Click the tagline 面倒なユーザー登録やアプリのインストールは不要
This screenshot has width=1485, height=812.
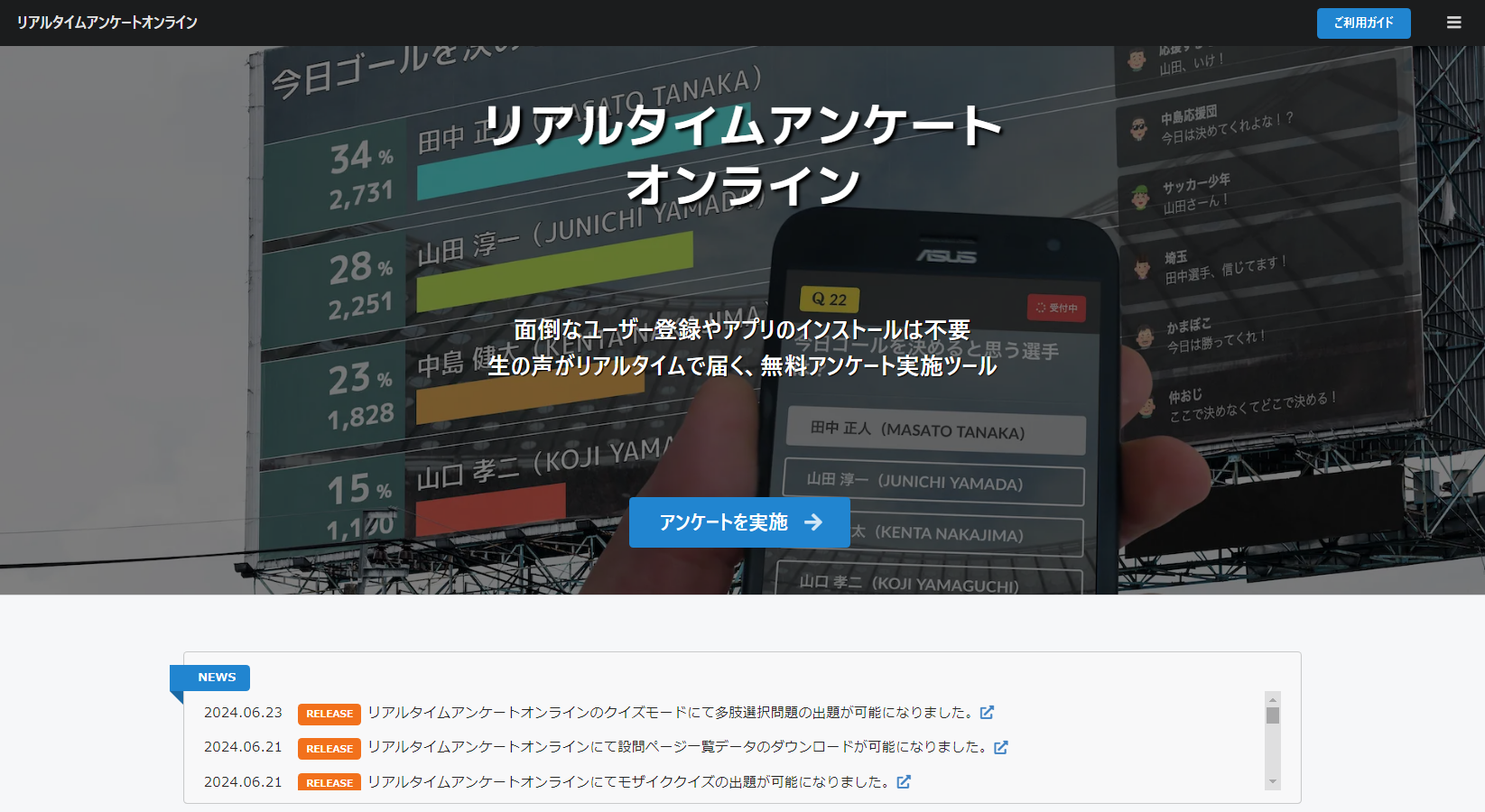point(742,329)
